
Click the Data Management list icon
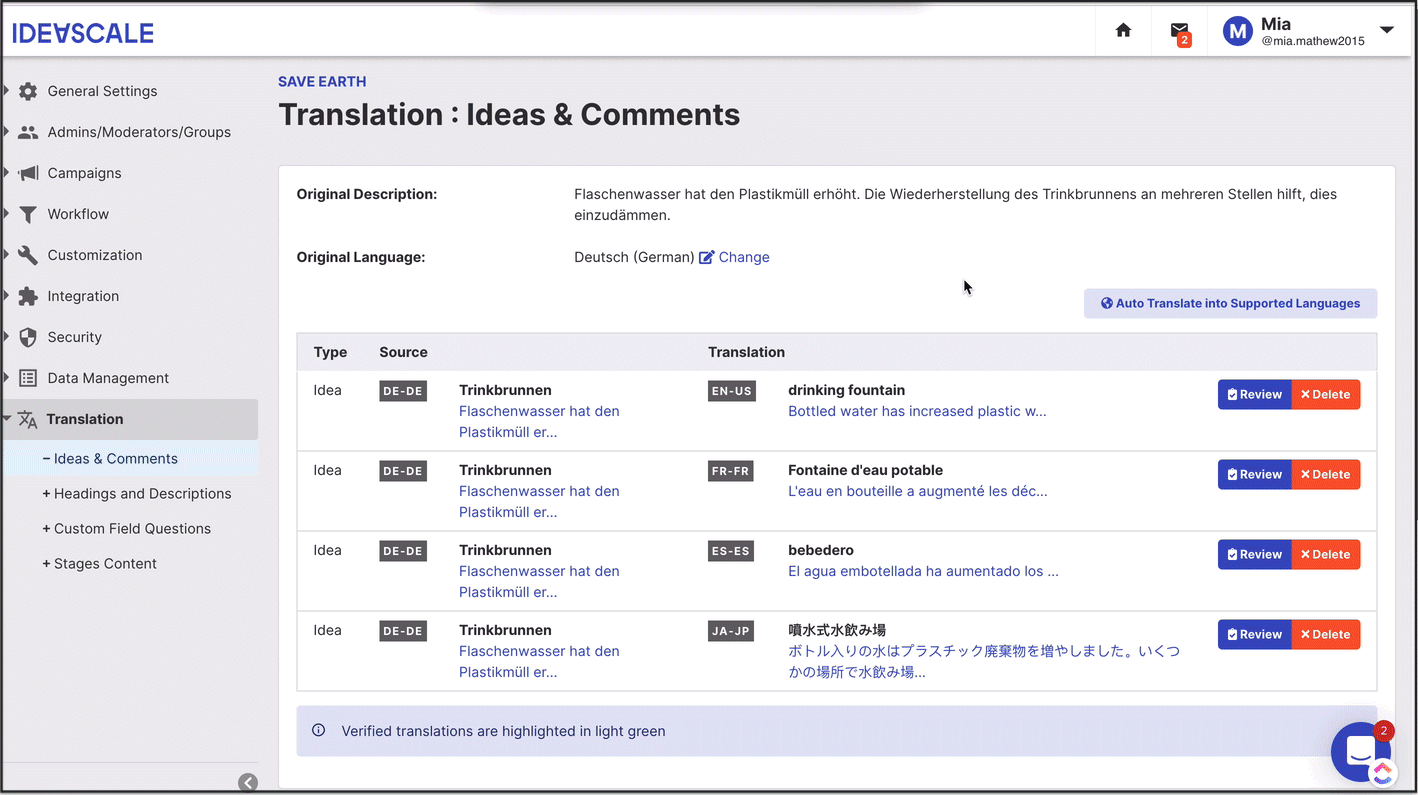pyautogui.click(x=28, y=378)
